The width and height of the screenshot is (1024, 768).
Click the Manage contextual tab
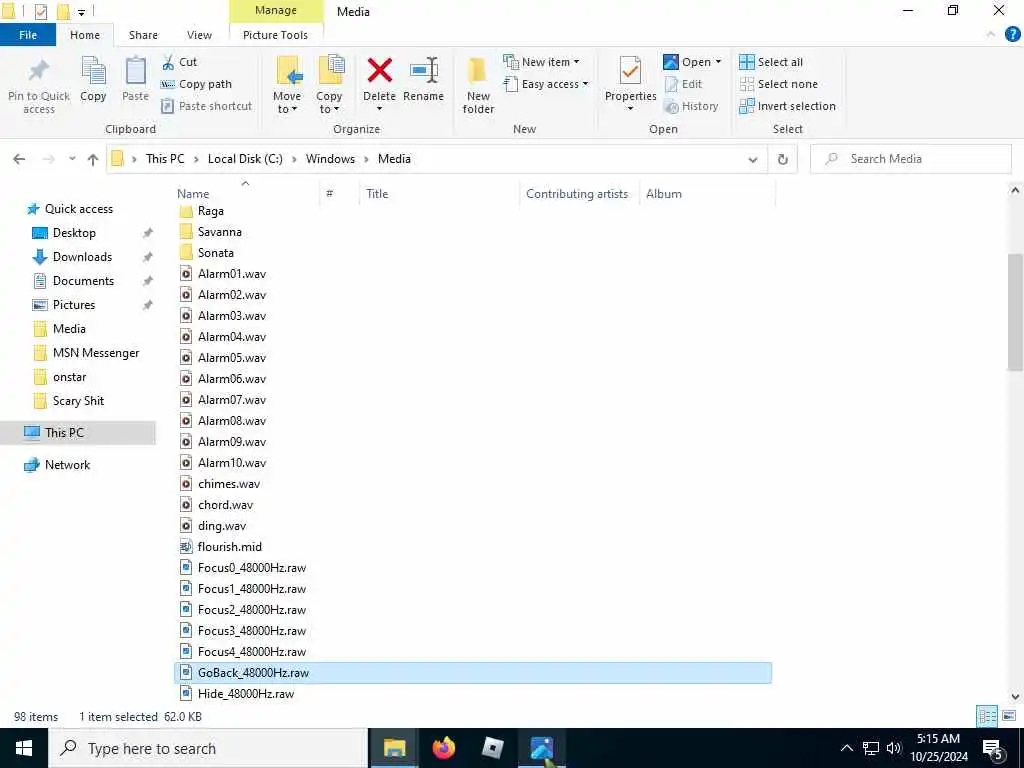click(276, 10)
